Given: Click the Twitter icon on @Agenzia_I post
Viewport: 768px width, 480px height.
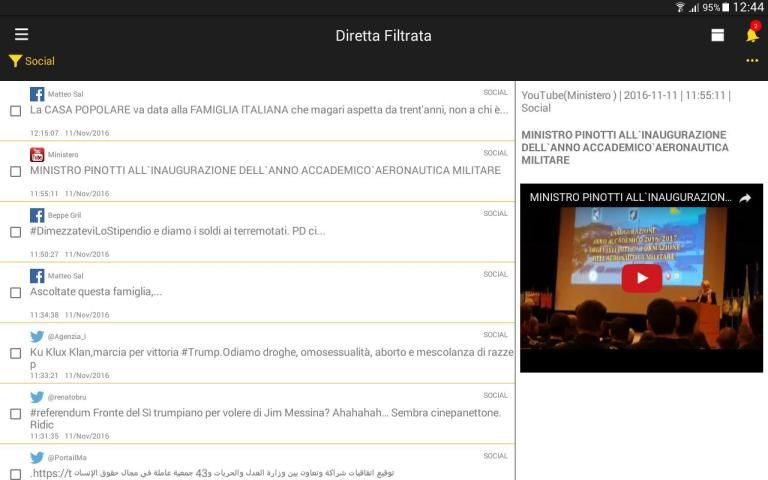Looking at the screenshot, I should (37, 336).
